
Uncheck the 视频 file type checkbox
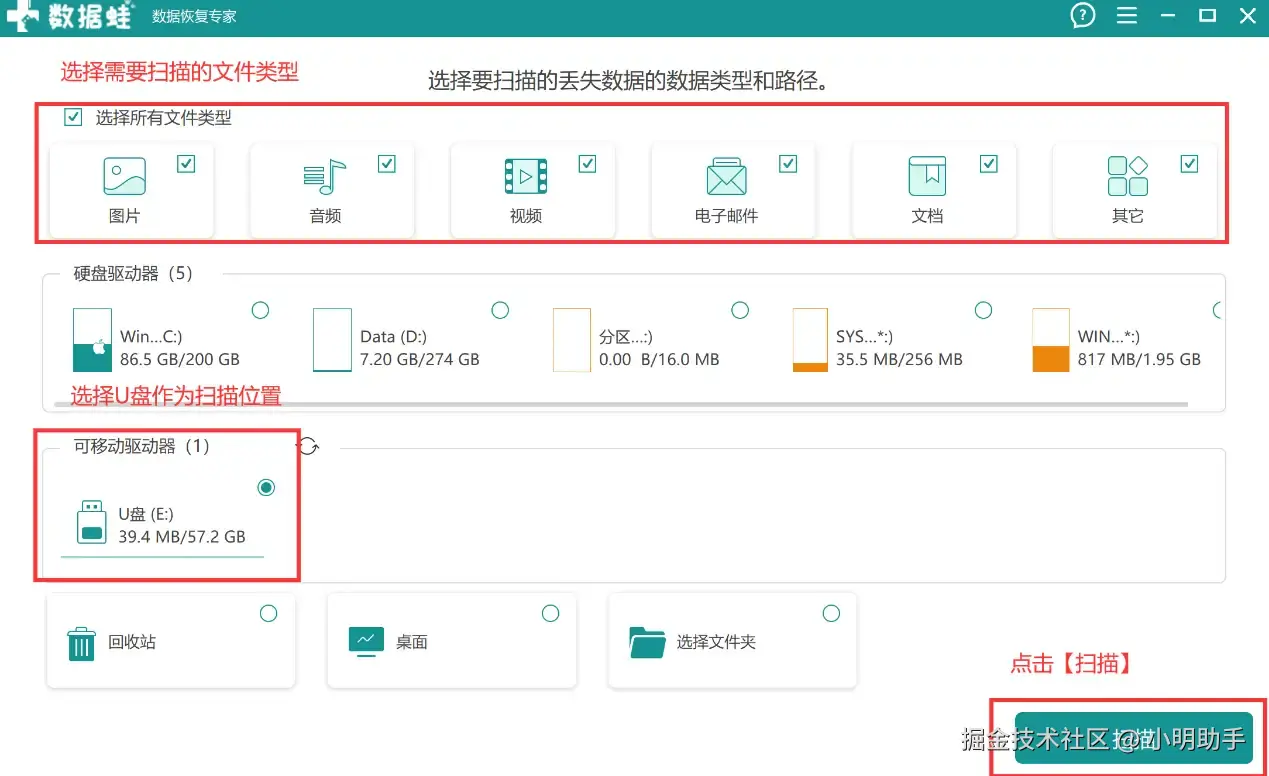click(x=587, y=164)
